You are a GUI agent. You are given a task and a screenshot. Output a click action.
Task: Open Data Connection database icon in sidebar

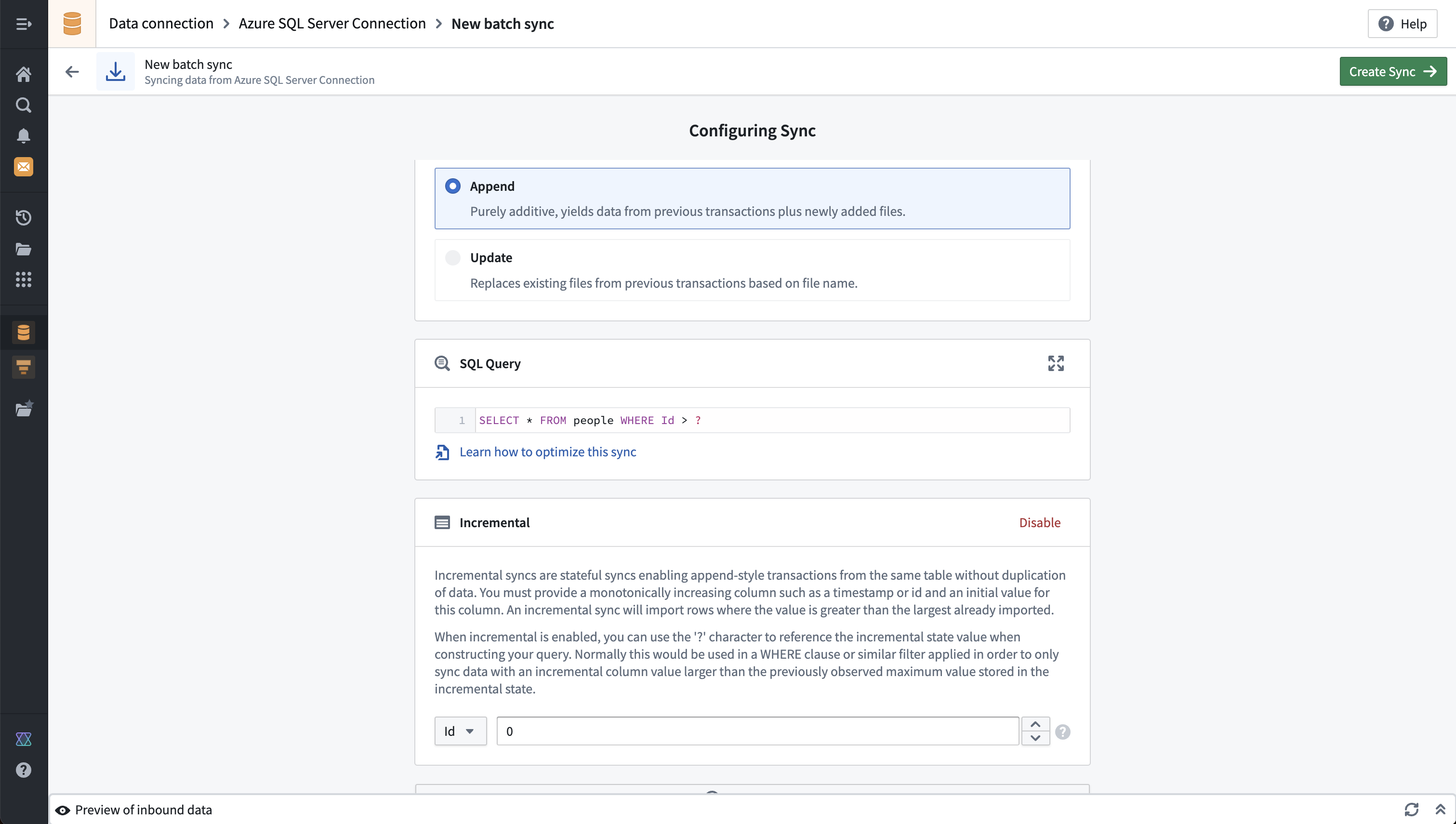coord(23,332)
